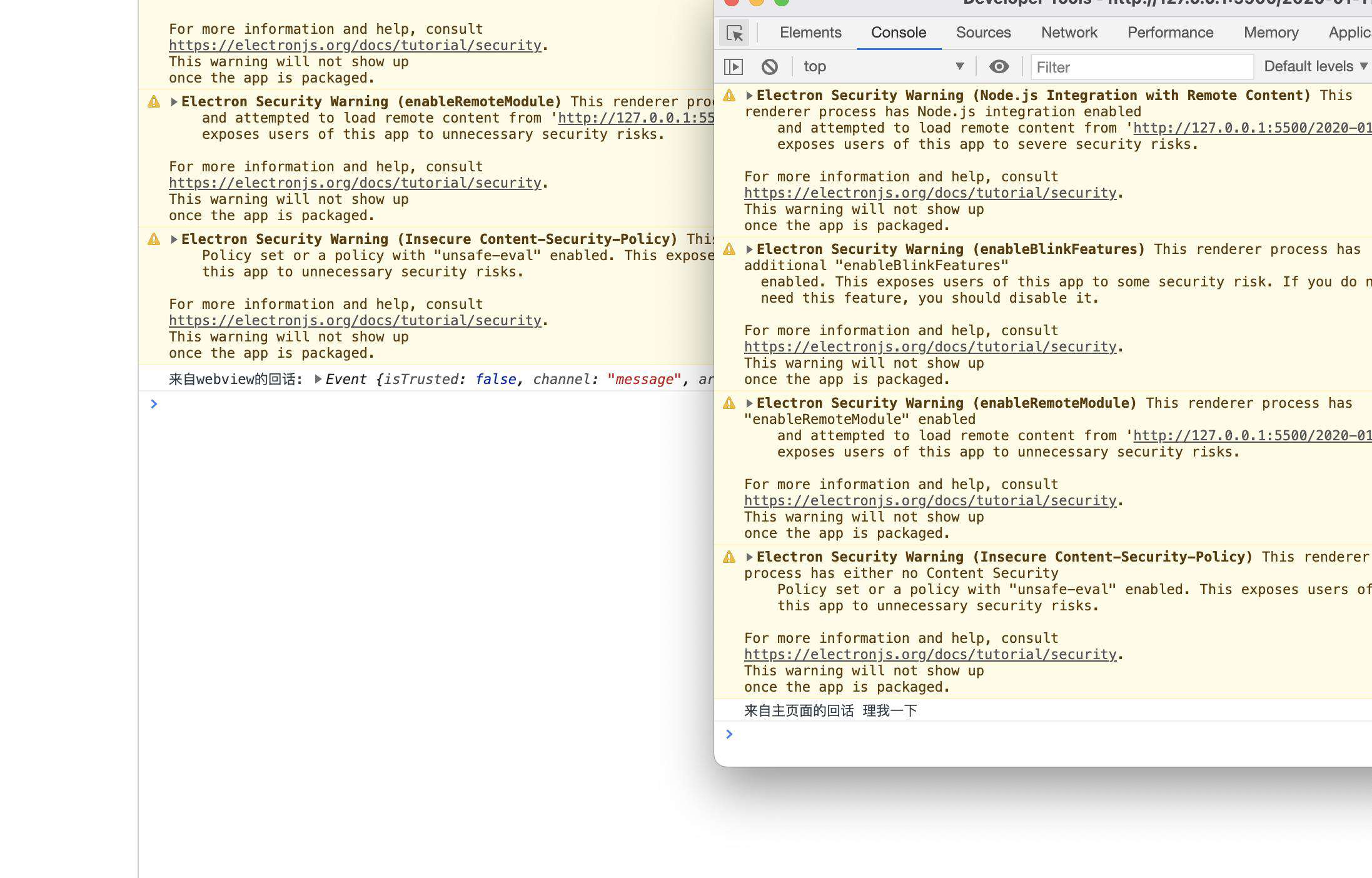Open the Default levels dropdown
Image resolution: width=1372 pixels, height=878 pixels.
(x=1316, y=66)
